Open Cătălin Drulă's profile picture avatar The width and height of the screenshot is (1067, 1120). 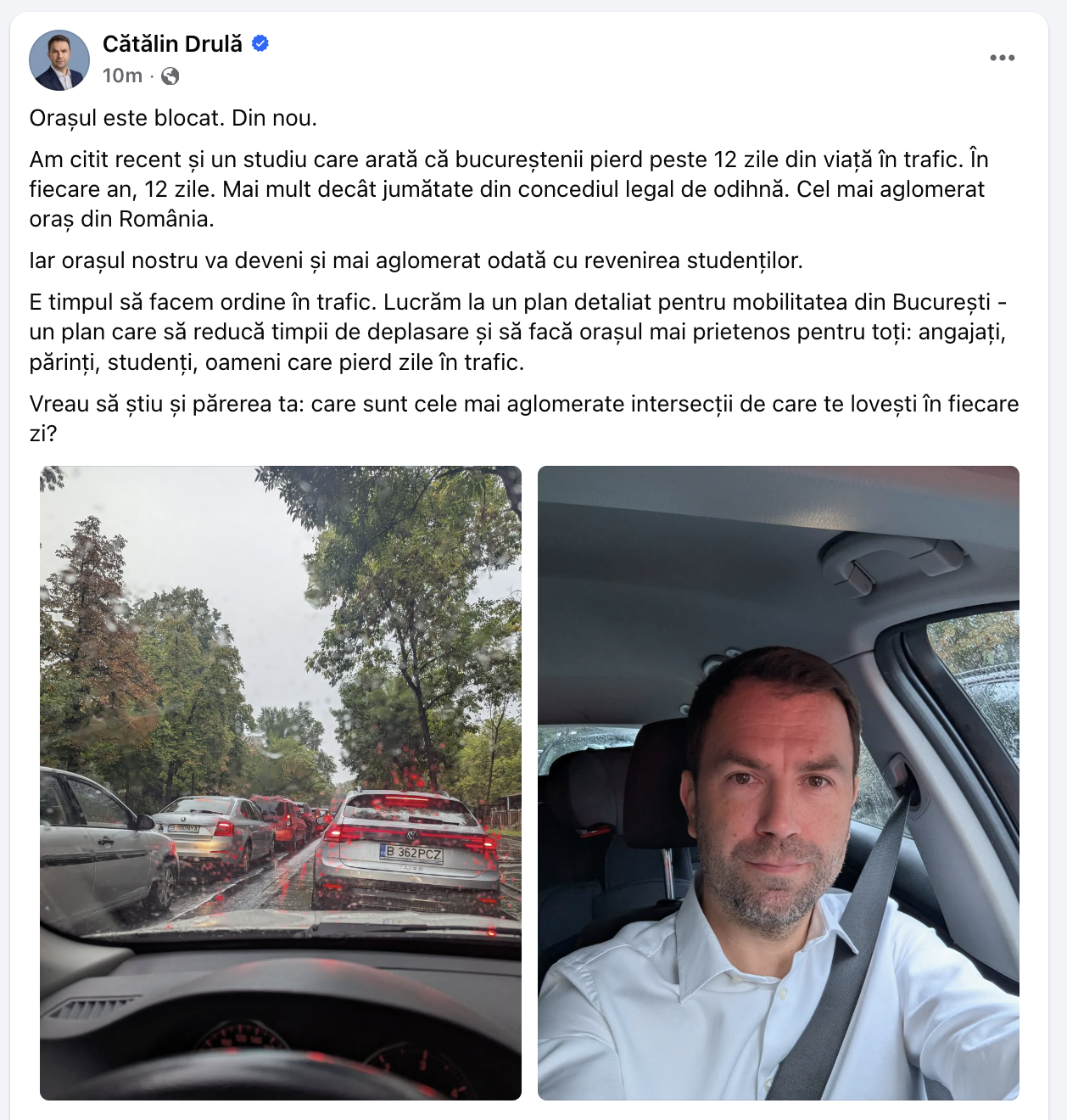59,60
